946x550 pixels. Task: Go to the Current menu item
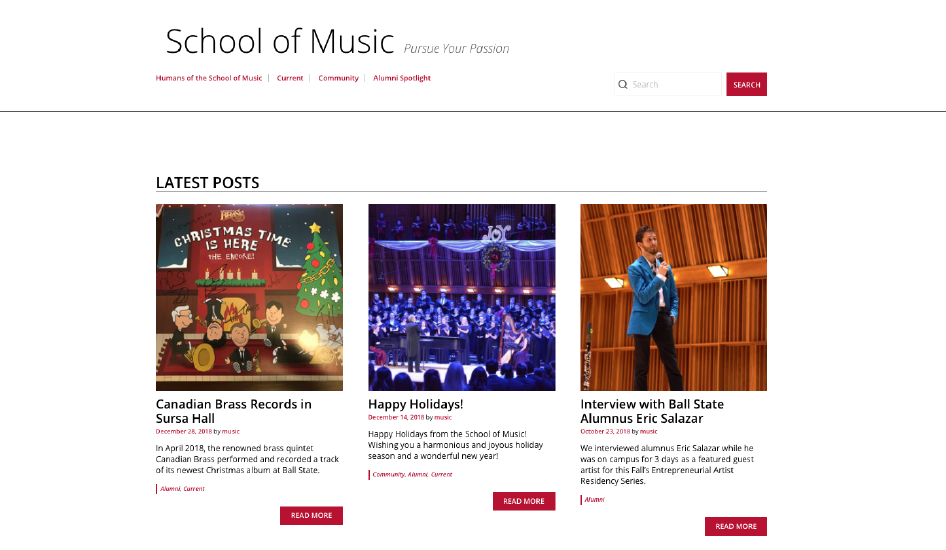tap(290, 78)
